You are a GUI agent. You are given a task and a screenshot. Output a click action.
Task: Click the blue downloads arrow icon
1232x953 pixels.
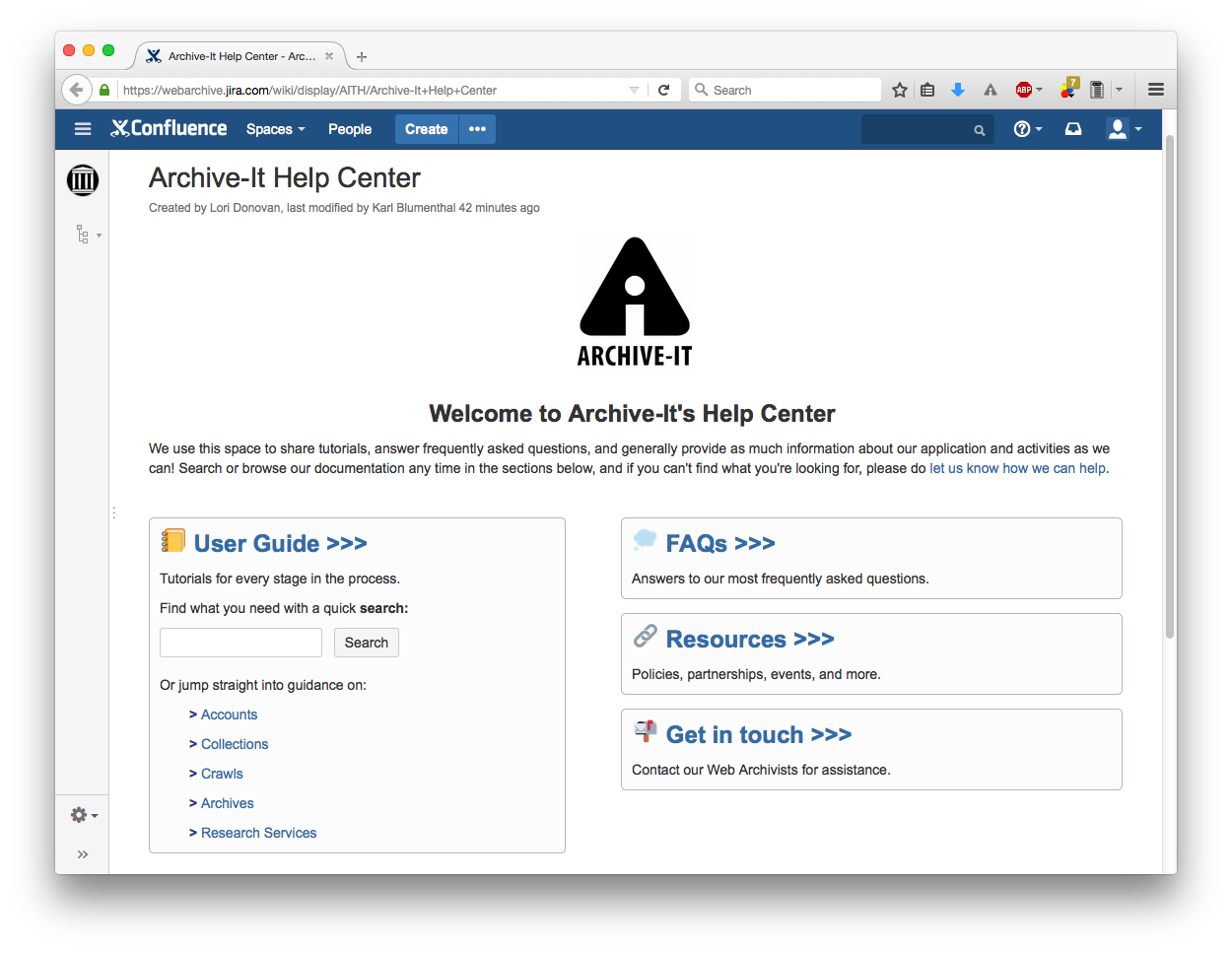coord(957,90)
